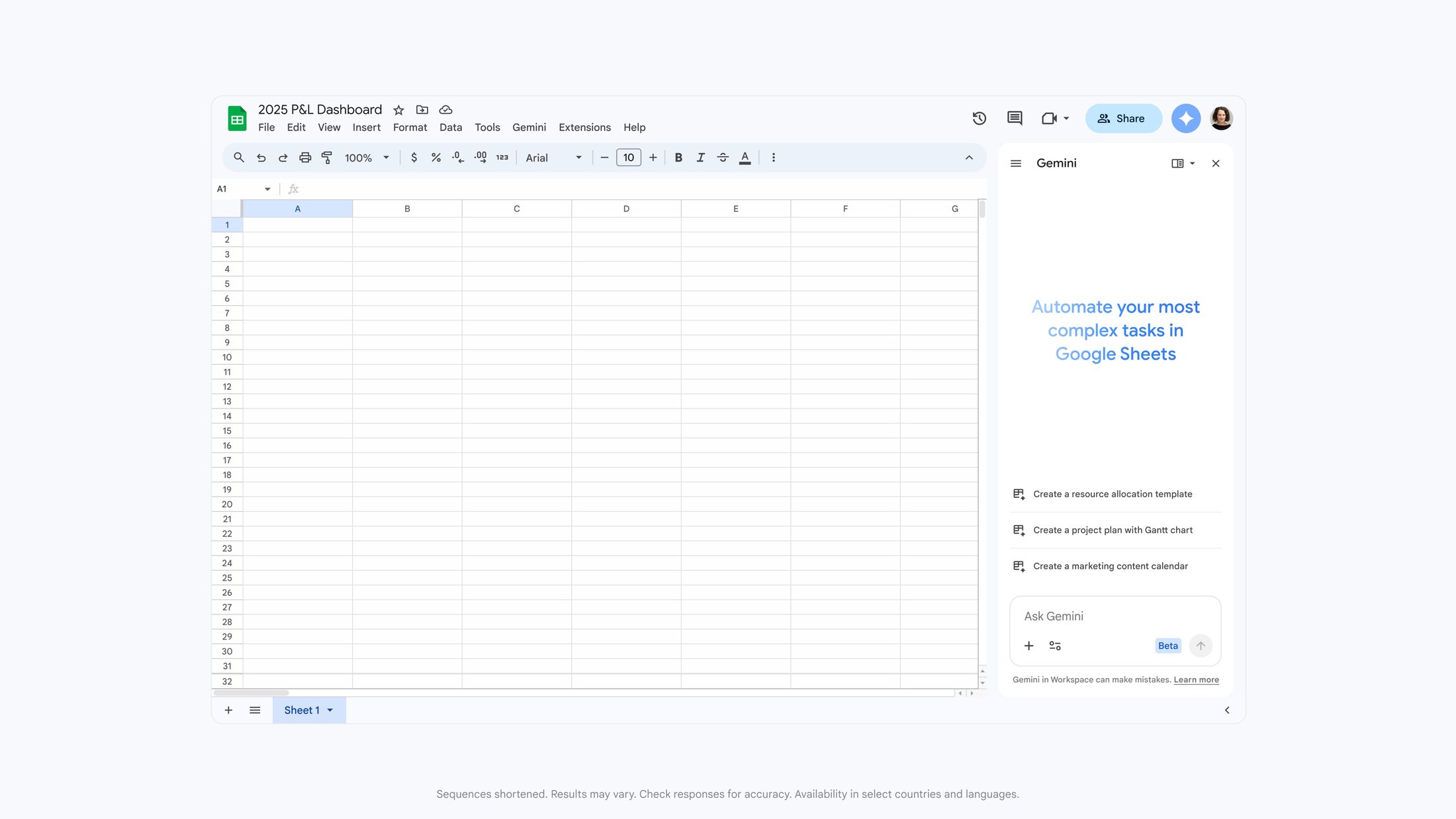Open the text color picker
The height and width of the screenshot is (819, 1456).
tap(745, 158)
